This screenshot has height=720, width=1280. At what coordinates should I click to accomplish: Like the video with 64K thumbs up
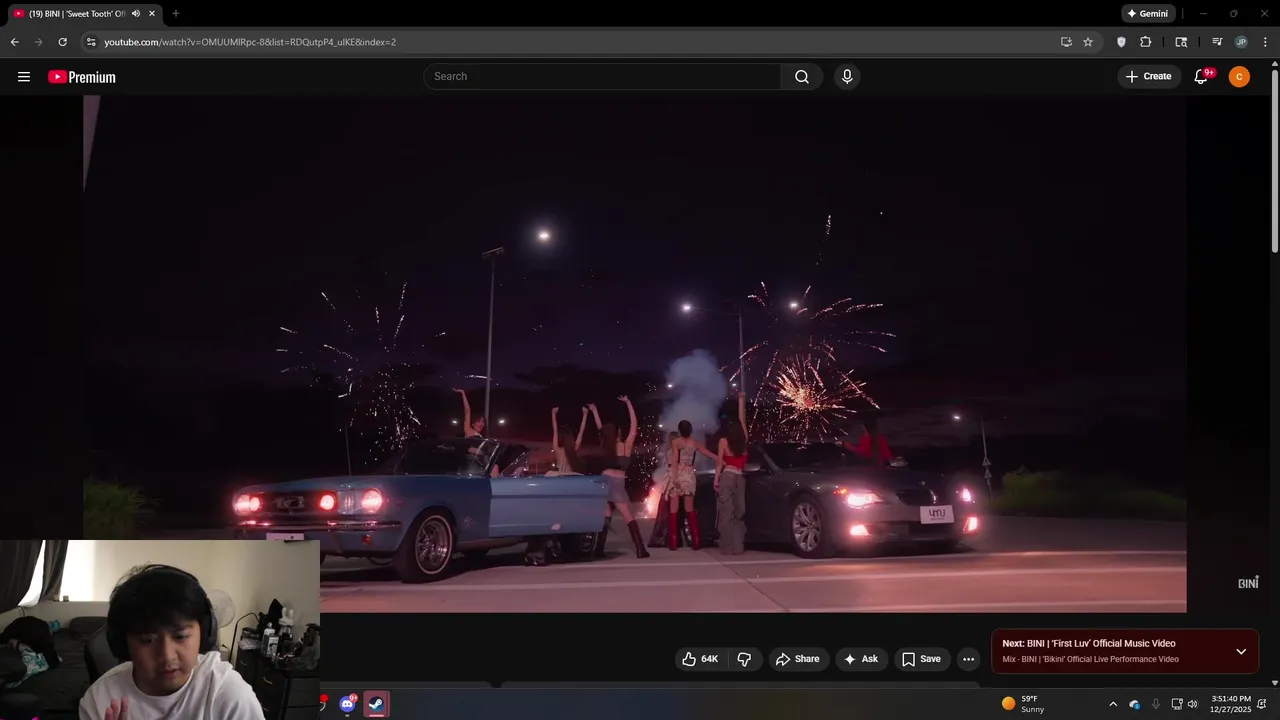700,659
